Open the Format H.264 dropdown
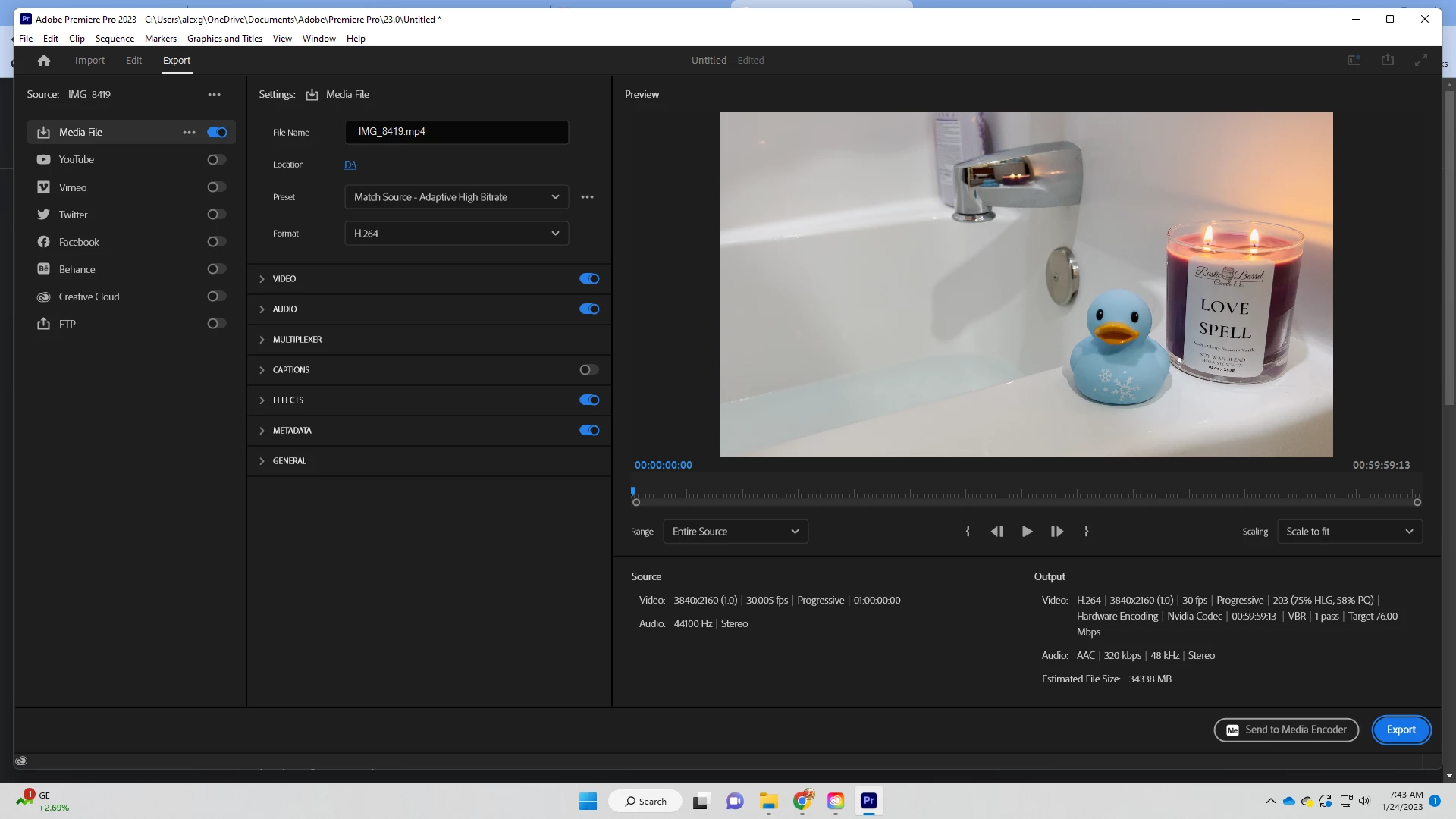This screenshot has width=1456, height=819. (456, 234)
